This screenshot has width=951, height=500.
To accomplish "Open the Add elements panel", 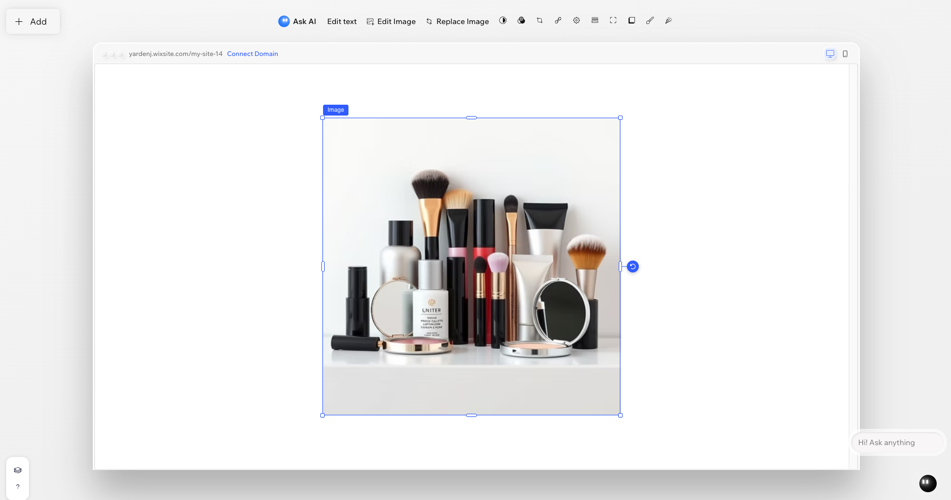I will pos(32,21).
